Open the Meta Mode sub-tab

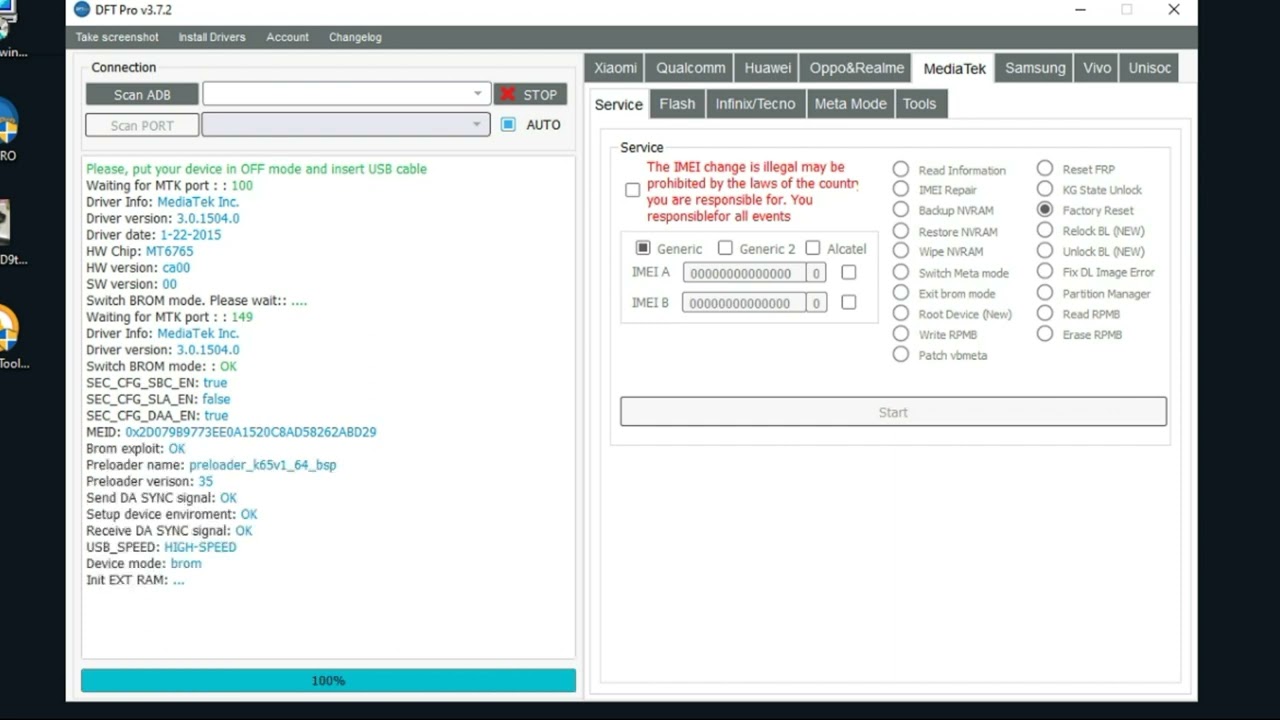pyautogui.click(x=850, y=104)
